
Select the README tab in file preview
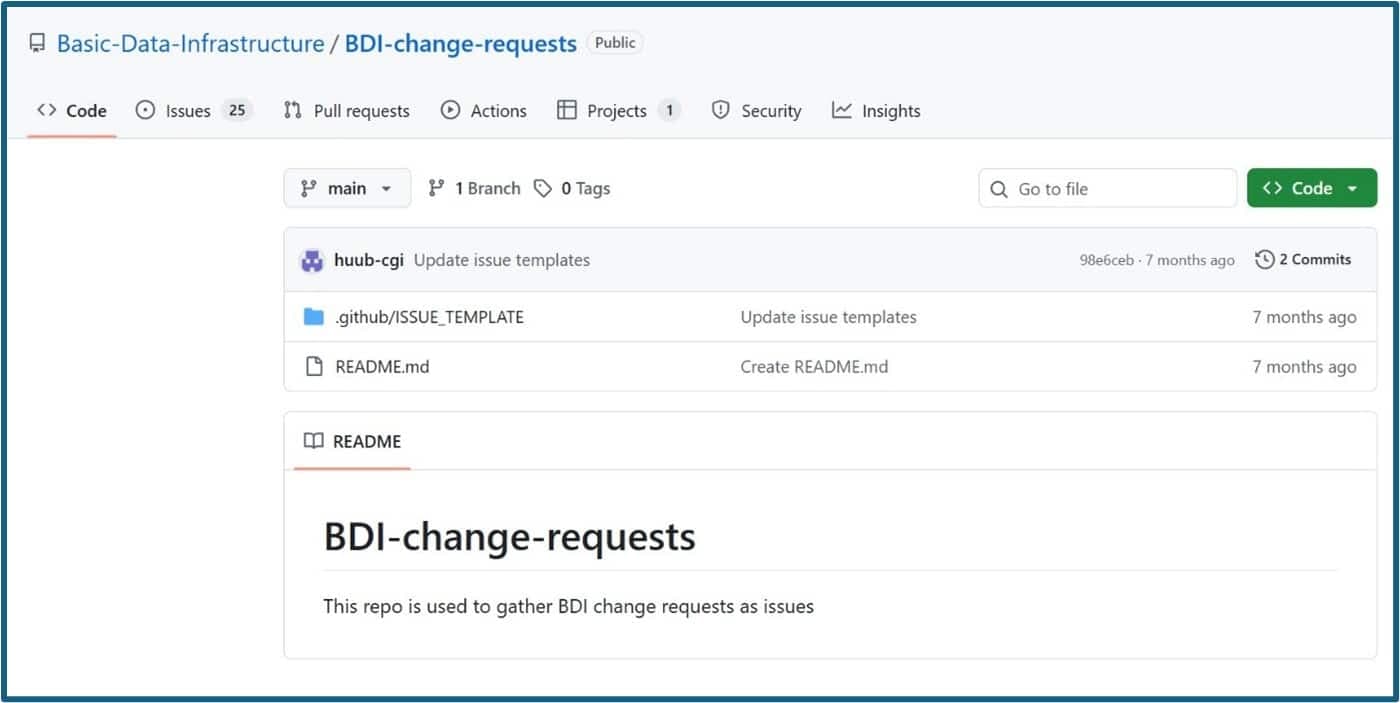[x=352, y=442]
